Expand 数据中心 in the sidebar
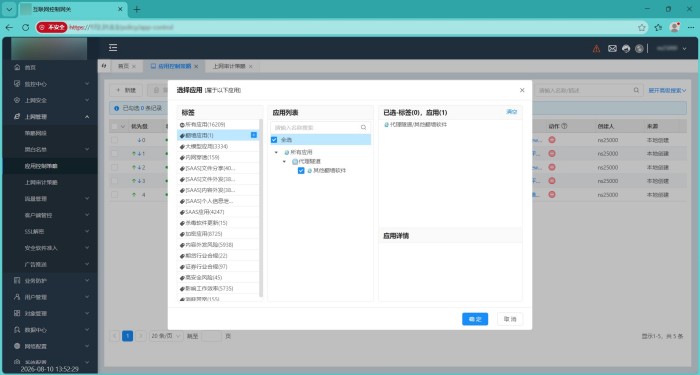700x375 pixels. pos(49,330)
